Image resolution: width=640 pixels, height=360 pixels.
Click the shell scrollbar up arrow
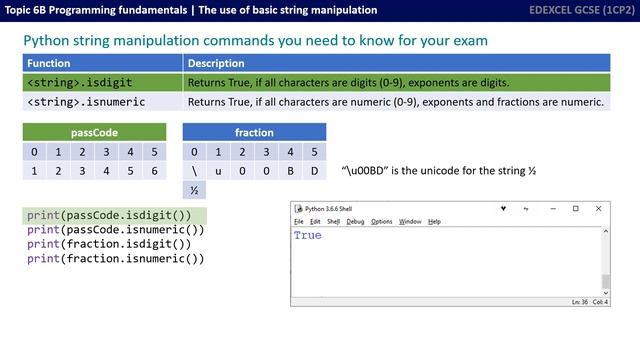pyautogui.click(x=606, y=231)
